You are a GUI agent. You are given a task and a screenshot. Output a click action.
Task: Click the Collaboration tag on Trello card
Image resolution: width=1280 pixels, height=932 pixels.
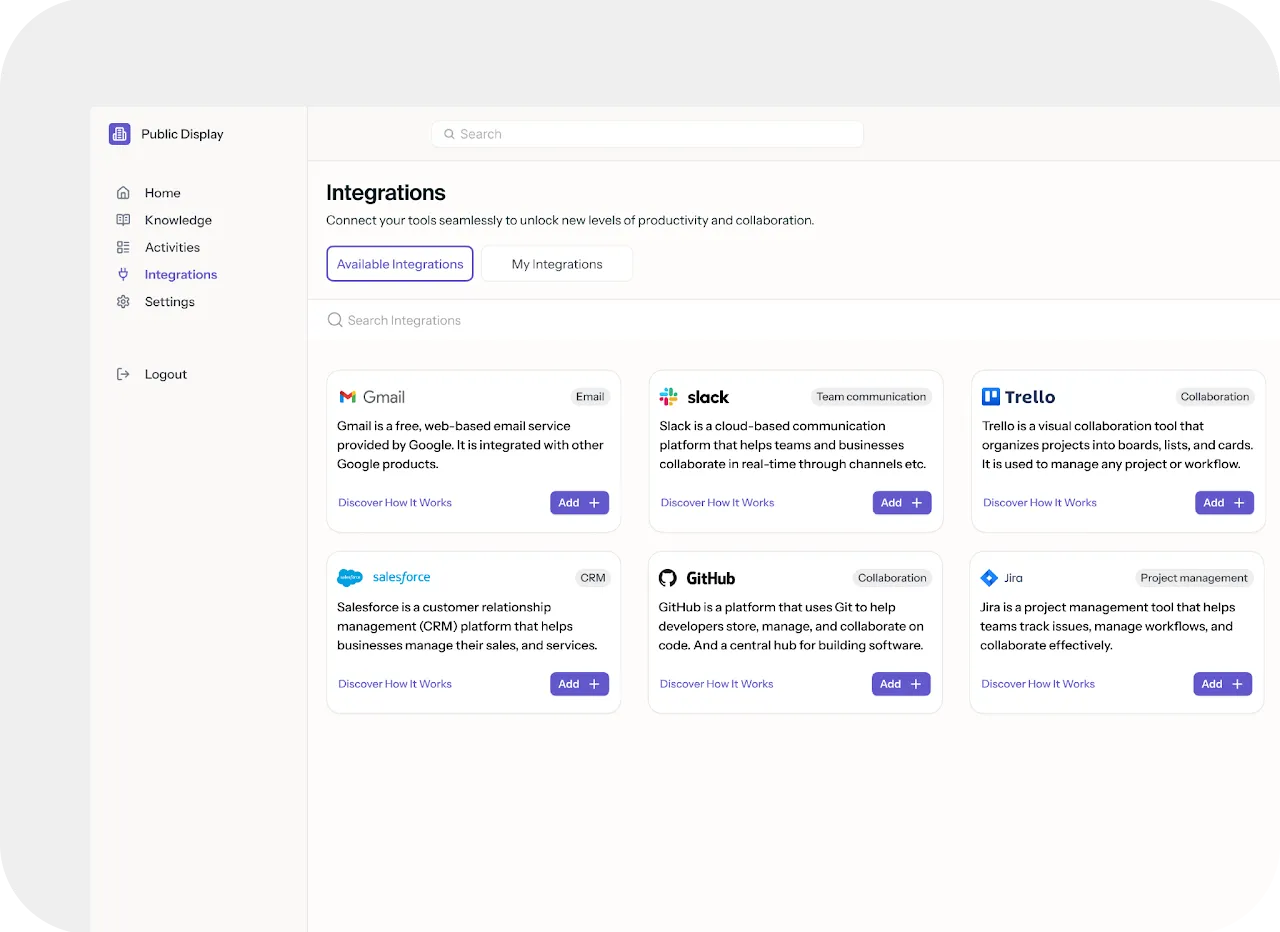point(1215,397)
